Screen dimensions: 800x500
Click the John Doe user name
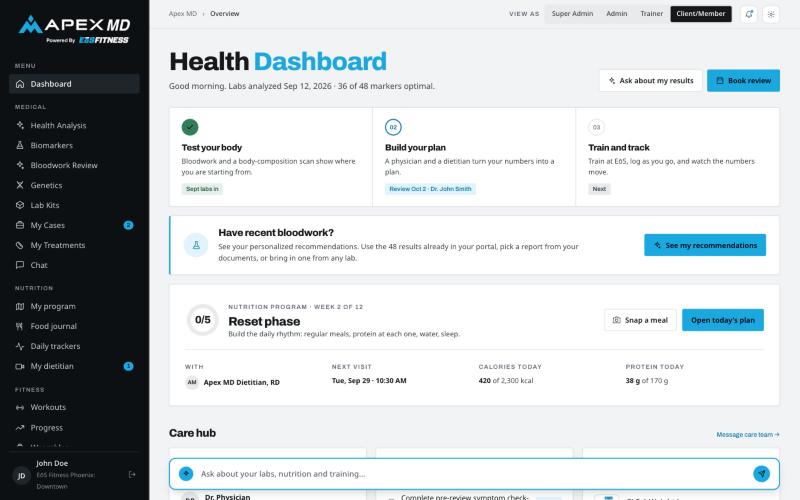coord(52,463)
